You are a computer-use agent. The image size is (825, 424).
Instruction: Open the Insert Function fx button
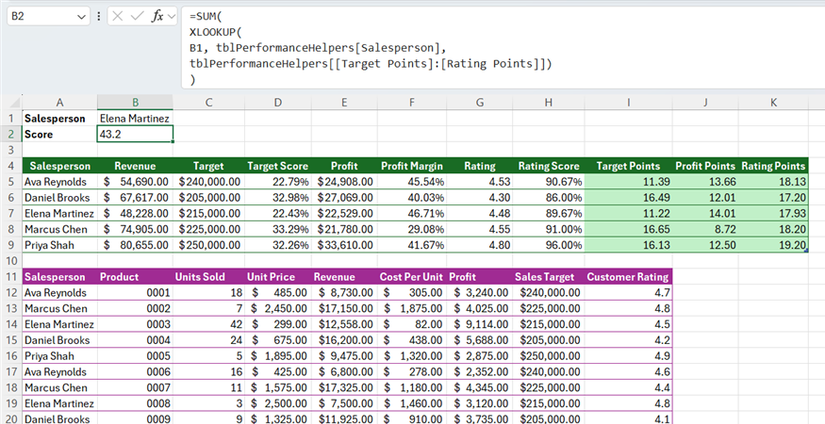[x=157, y=16]
